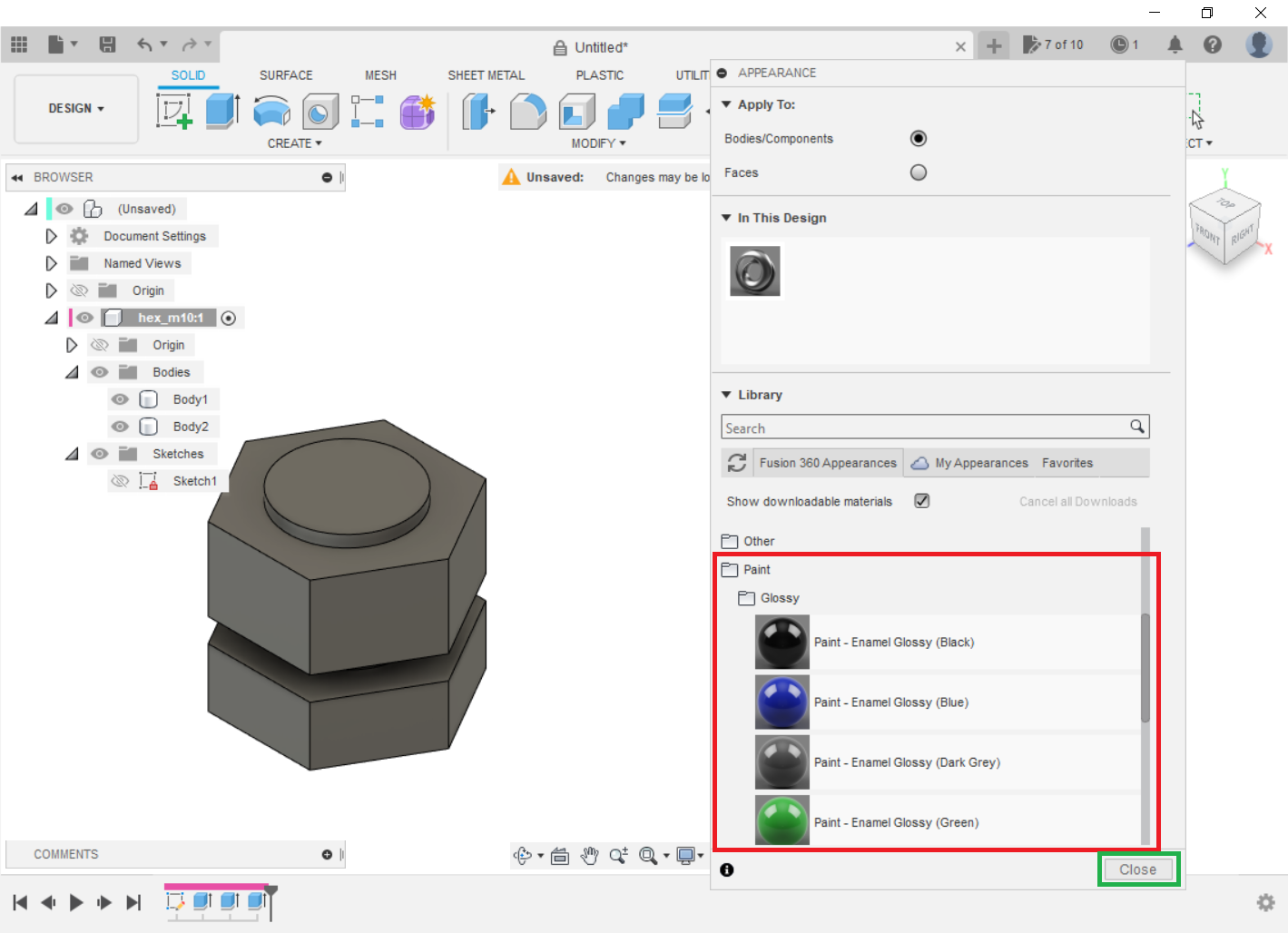1288x933 pixels.
Task: Select the Extrude tool in toolbar
Action: 222,112
